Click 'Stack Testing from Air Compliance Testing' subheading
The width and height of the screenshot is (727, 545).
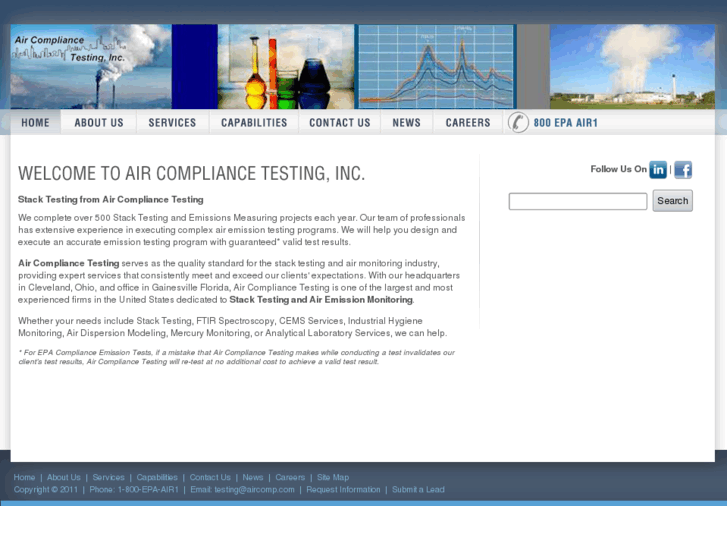click(111, 199)
